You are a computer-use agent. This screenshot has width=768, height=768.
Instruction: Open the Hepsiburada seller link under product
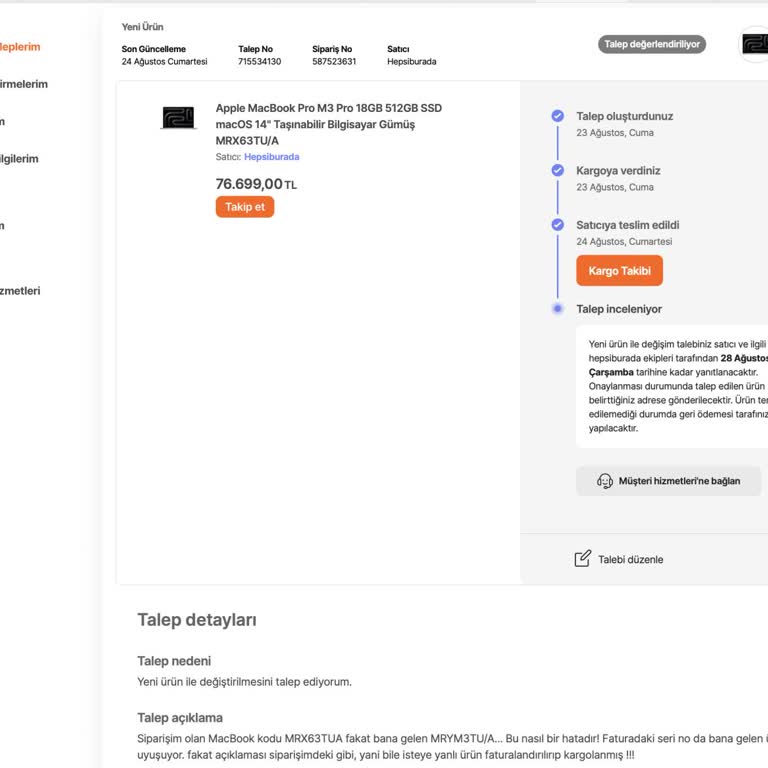click(271, 157)
